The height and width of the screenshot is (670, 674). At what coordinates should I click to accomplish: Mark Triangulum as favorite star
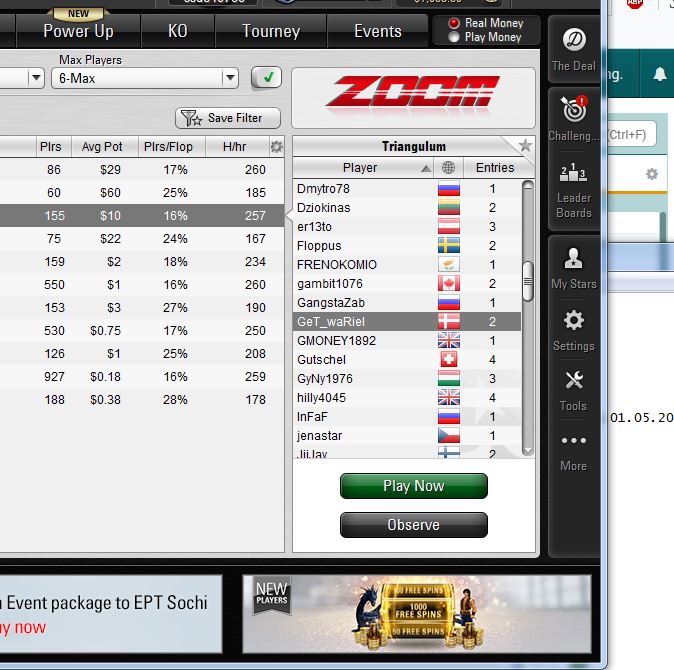pyautogui.click(x=525, y=145)
